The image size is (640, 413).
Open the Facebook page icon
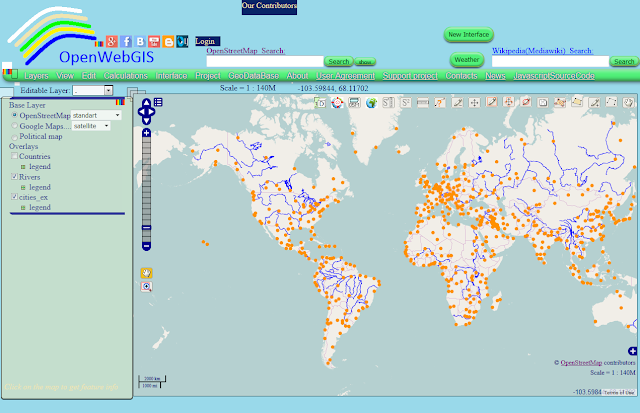[x=126, y=41]
